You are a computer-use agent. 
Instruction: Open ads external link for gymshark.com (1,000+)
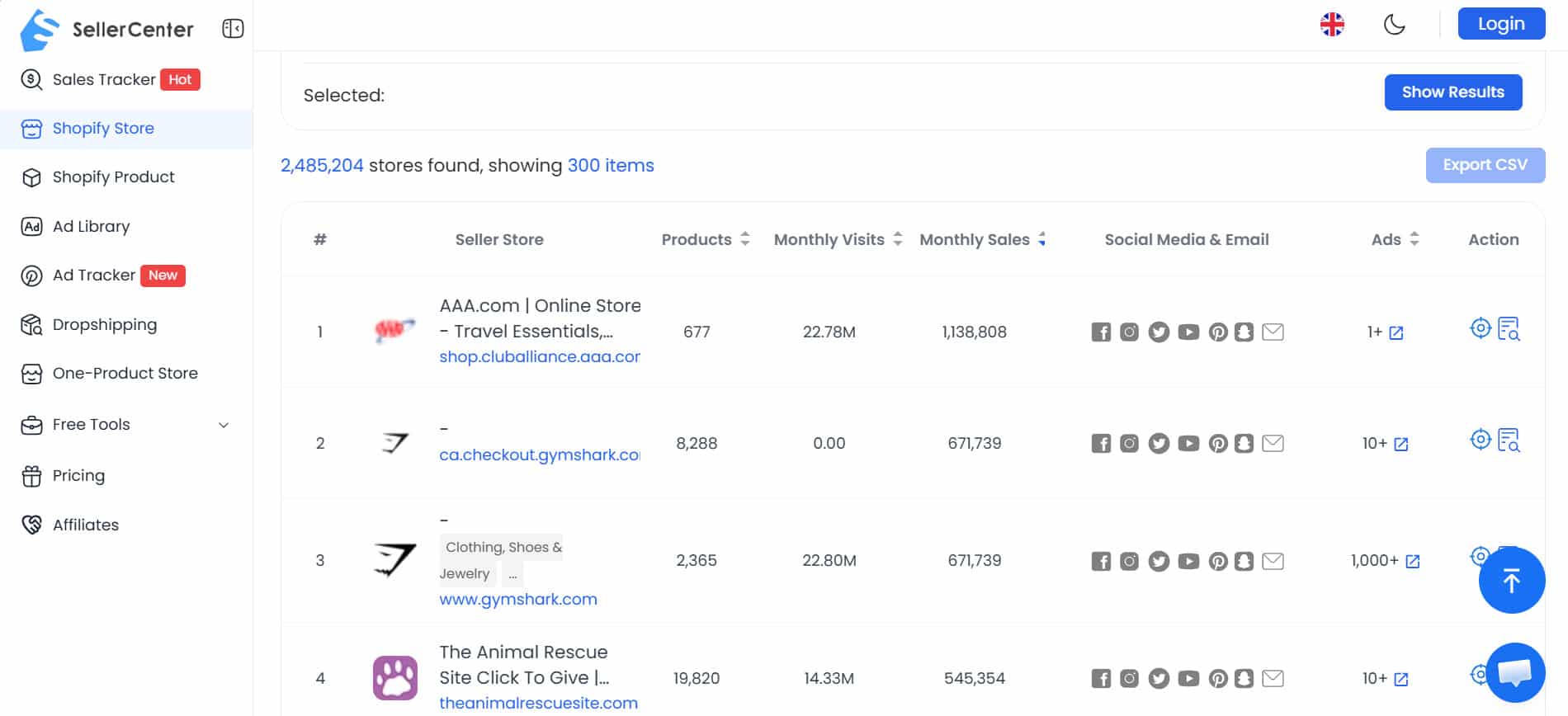click(1413, 562)
